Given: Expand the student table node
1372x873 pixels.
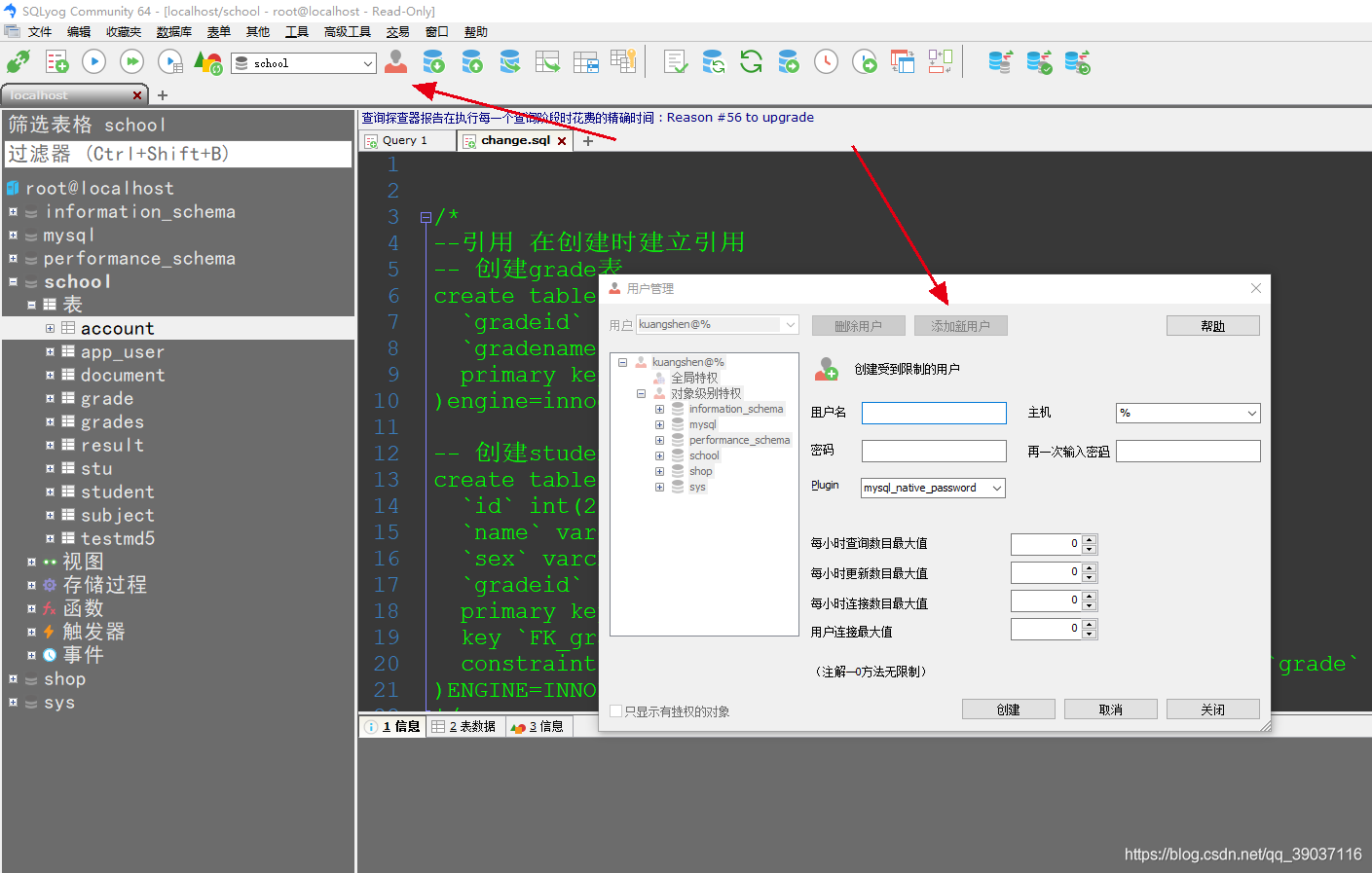Looking at the screenshot, I should 50,492.
